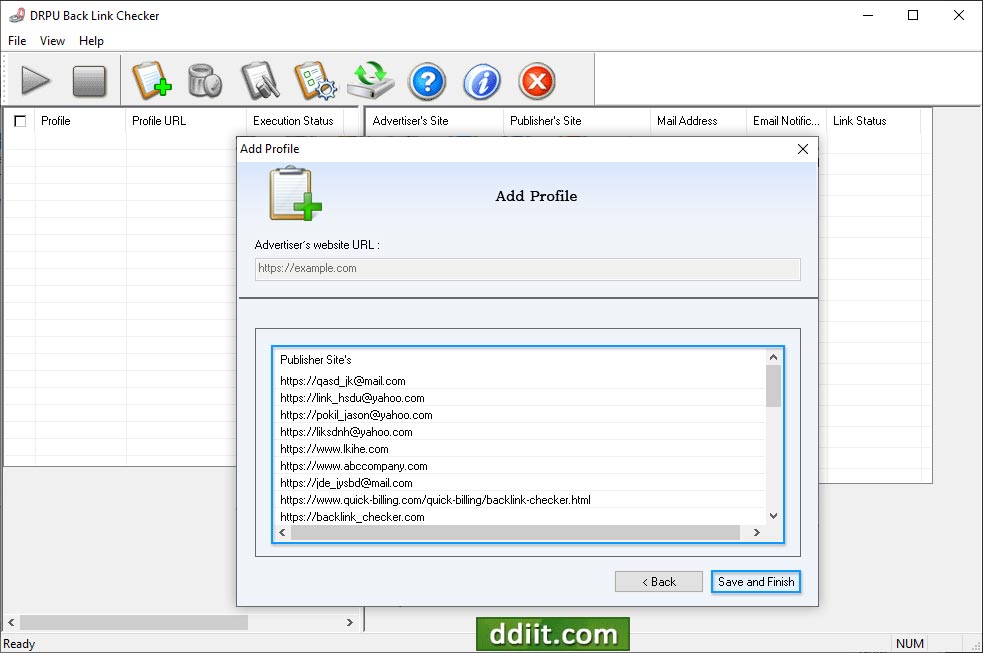Click the Save and Finish button
Viewport: 983px width, 653px height.
coord(755,581)
